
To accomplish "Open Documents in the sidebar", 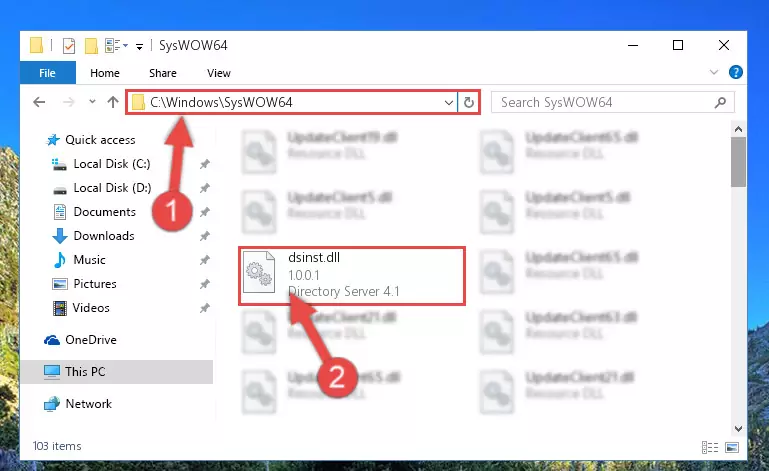I will 104,212.
